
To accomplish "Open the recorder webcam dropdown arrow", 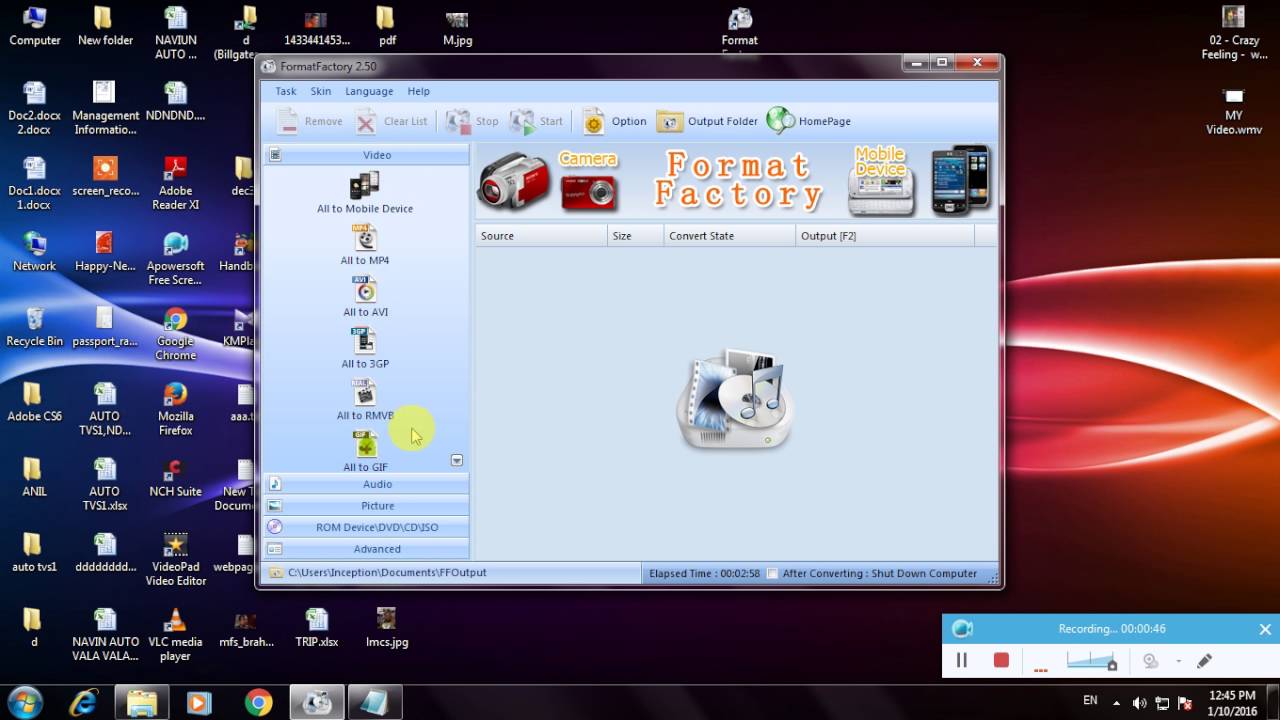I will coord(1178,661).
